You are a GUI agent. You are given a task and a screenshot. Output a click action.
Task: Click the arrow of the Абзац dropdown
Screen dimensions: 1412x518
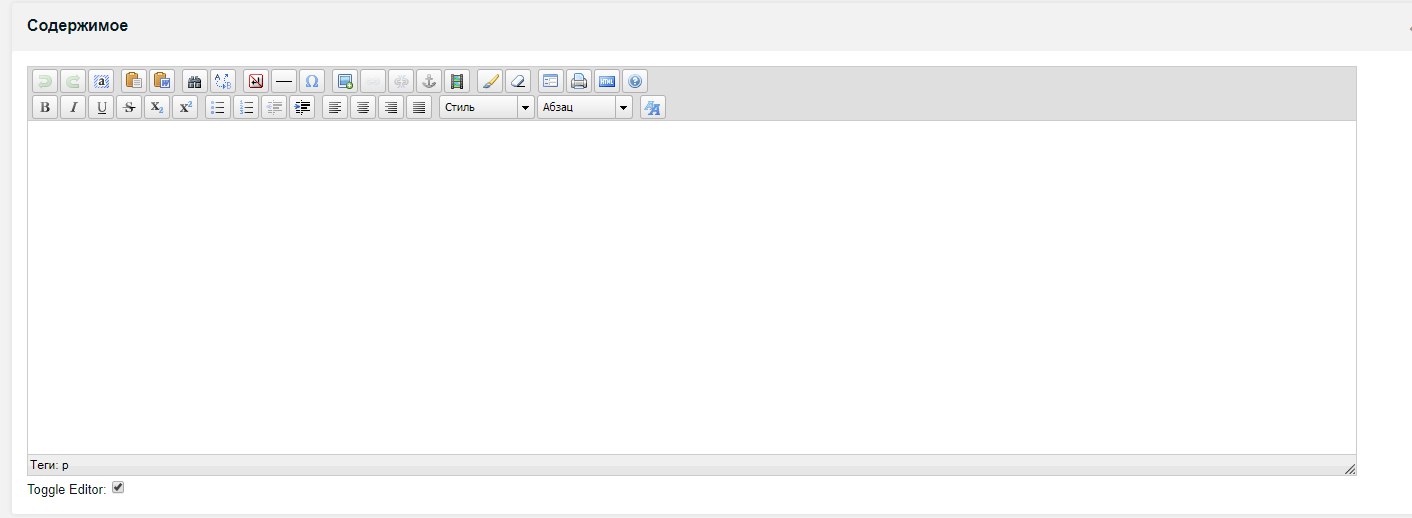623,107
